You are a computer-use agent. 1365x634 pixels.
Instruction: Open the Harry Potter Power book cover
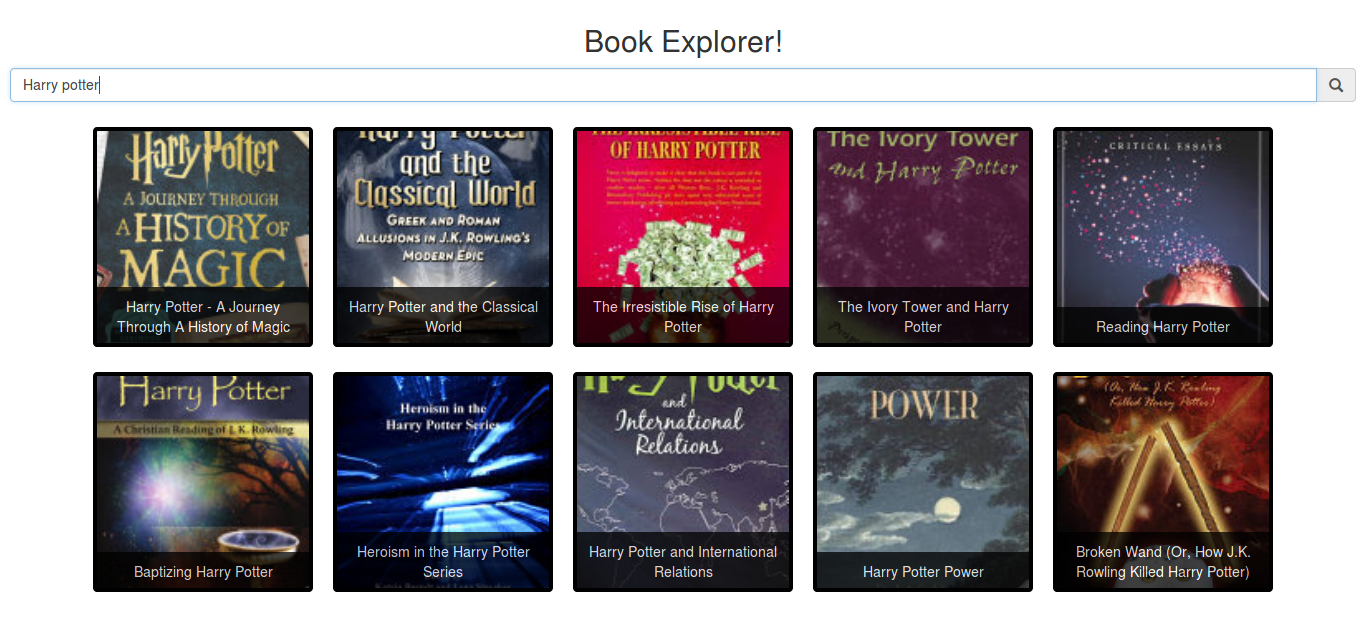[923, 482]
